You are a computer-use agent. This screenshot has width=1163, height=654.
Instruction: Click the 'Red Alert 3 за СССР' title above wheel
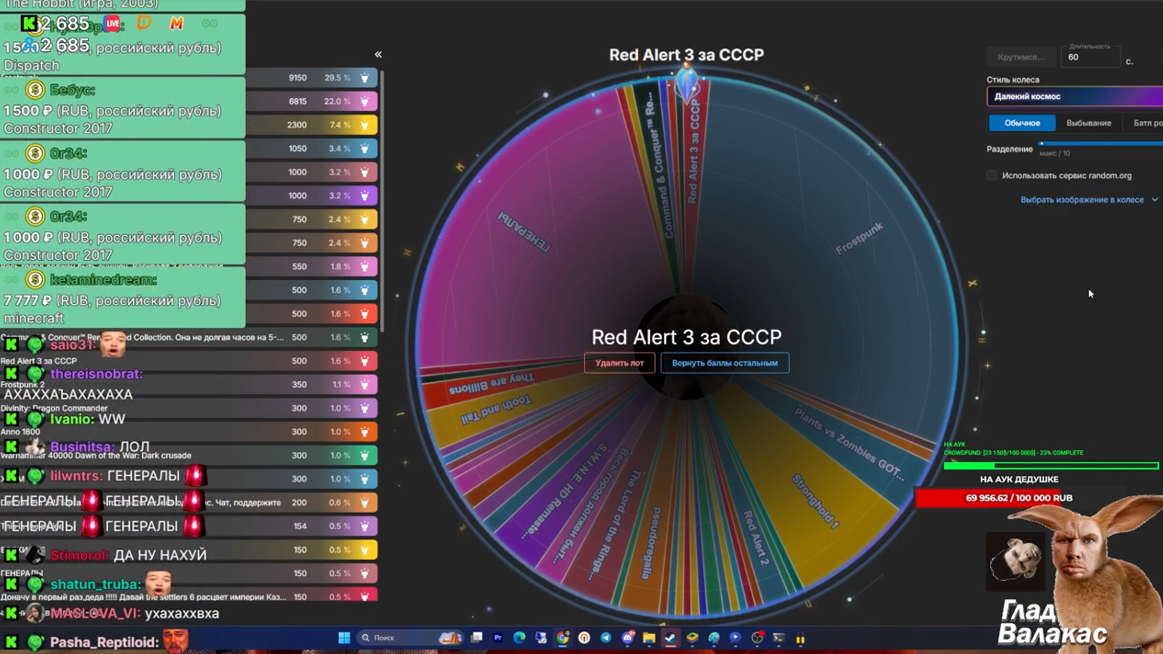coord(687,55)
